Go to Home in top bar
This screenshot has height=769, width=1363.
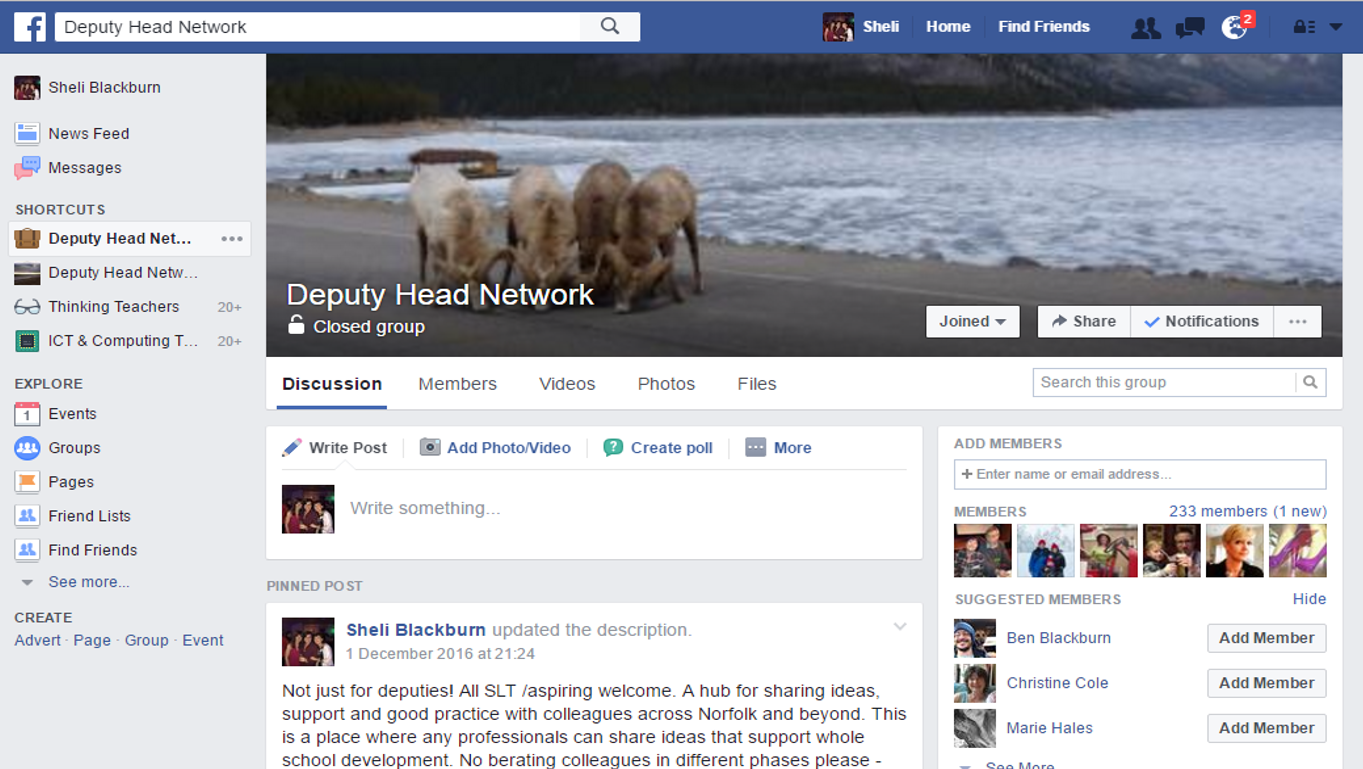click(x=948, y=27)
